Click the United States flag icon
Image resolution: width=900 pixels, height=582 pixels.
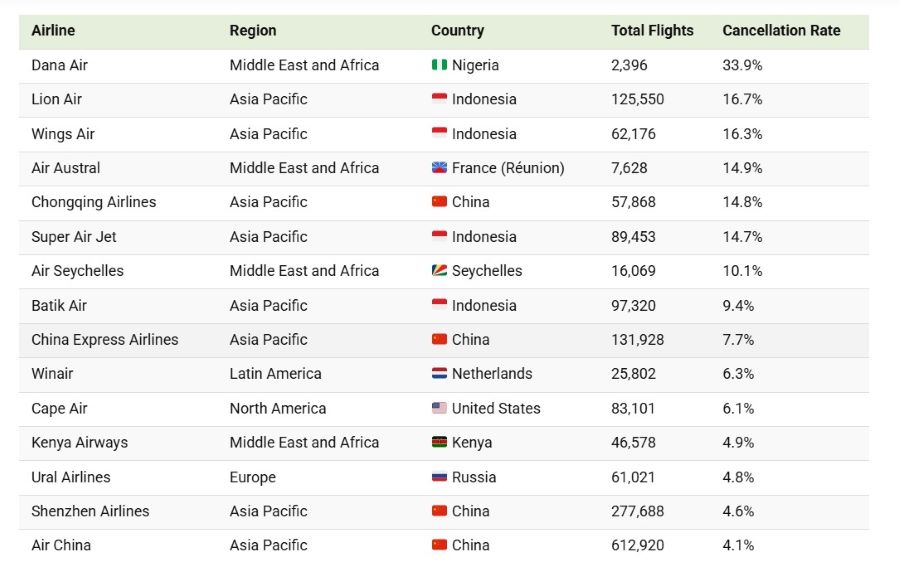(439, 408)
